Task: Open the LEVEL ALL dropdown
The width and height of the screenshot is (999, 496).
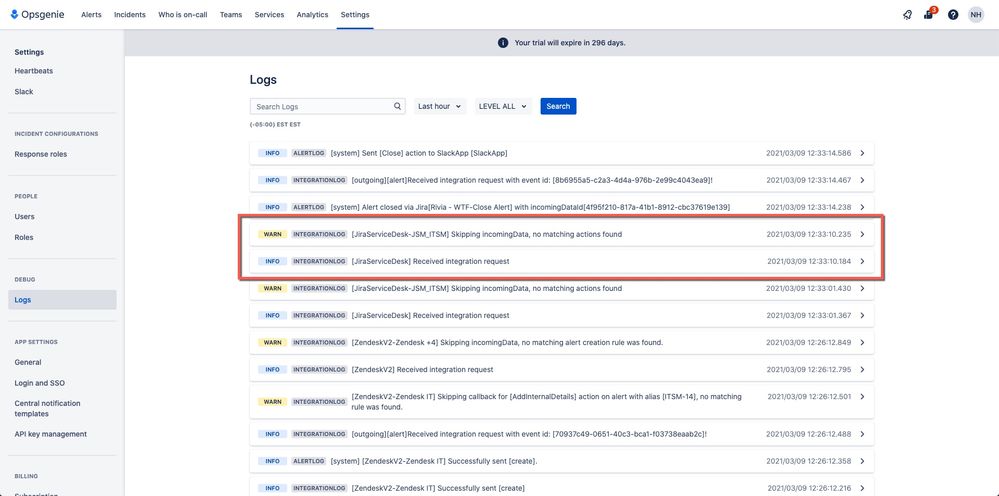Action: (x=503, y=106)
